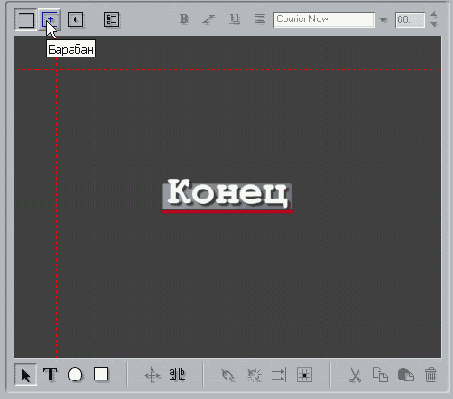Click the trash can delete icon
453x399 pixels.
(431, 375)
